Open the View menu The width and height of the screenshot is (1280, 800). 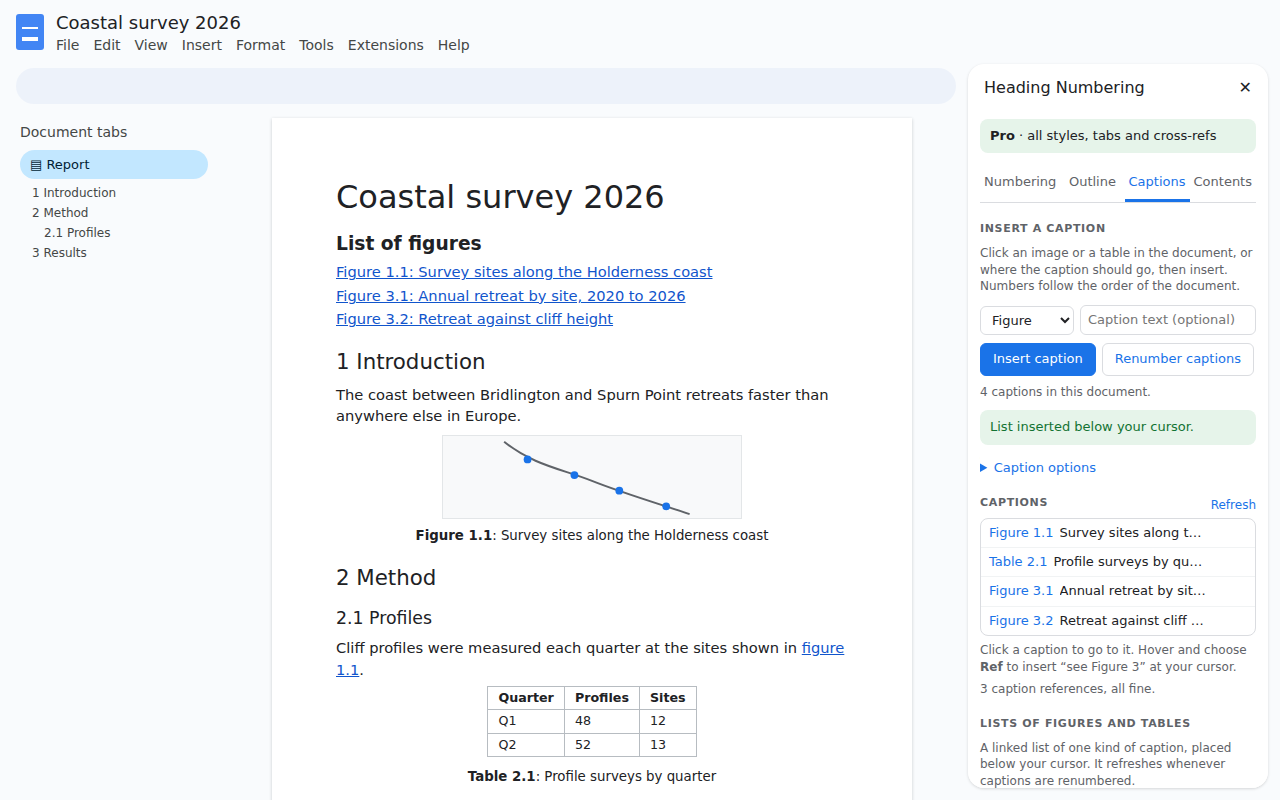[151, 45]
